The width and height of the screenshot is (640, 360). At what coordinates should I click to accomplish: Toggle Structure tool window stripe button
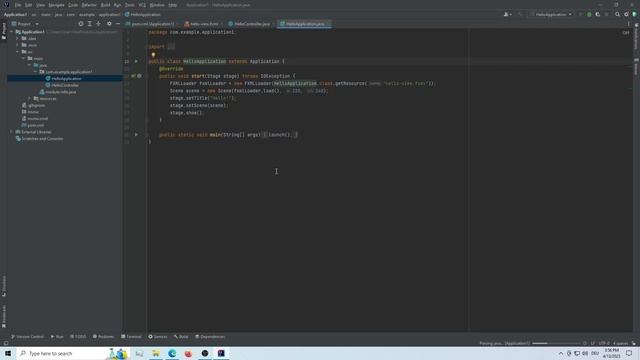4,286
